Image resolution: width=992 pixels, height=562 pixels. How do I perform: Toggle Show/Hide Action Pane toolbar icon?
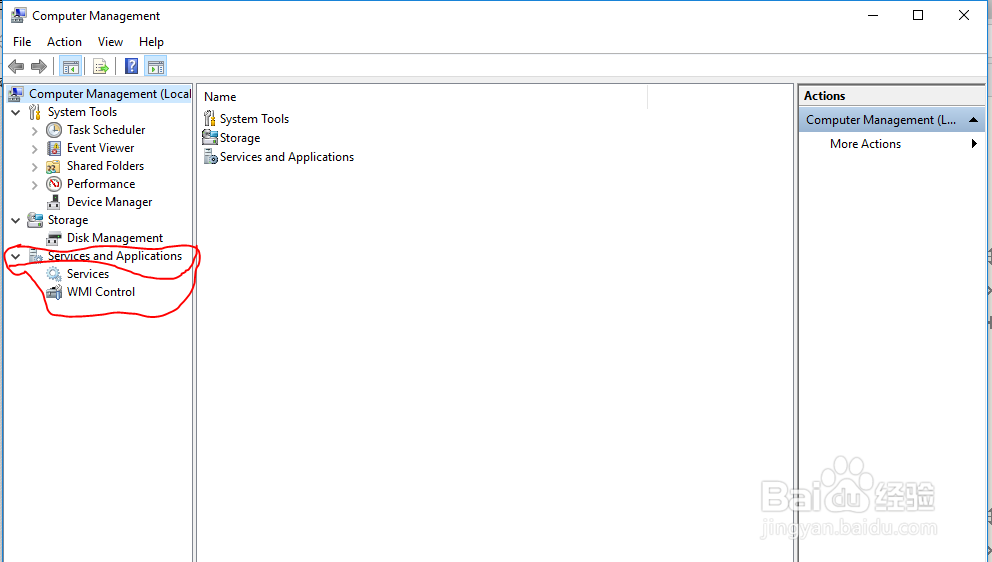156,66
